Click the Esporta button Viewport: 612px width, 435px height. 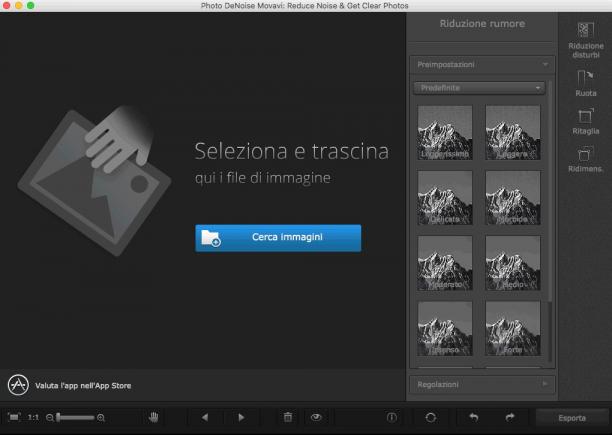coord(572,418)
